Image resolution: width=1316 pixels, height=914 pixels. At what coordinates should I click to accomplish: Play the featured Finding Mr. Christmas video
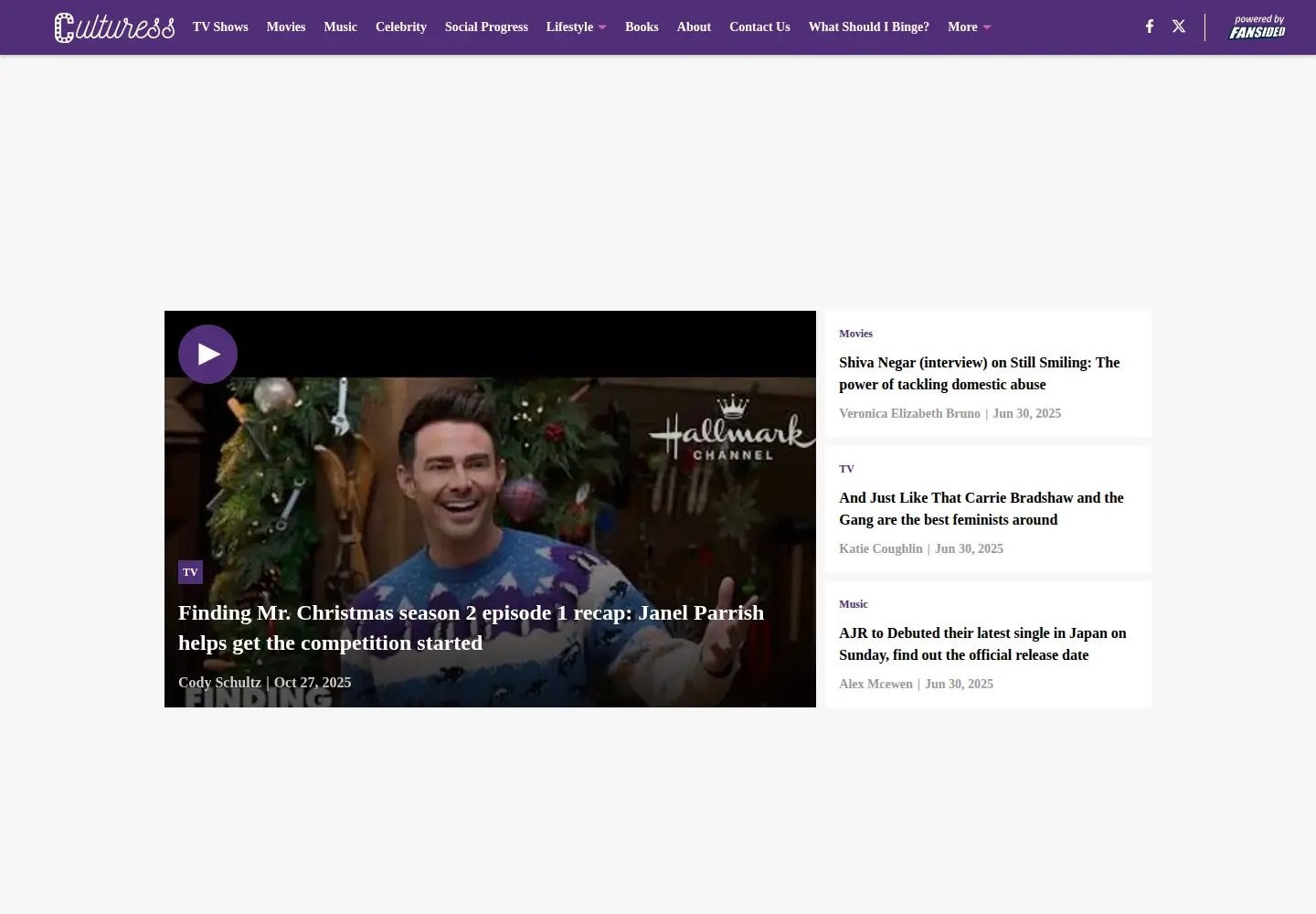[x=207, y=354]
